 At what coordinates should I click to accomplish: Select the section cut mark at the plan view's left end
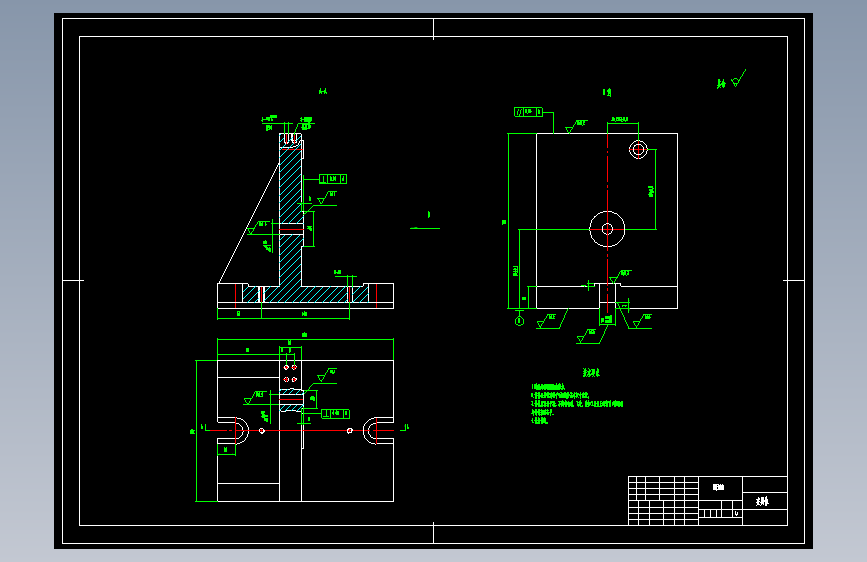[205, 428]
